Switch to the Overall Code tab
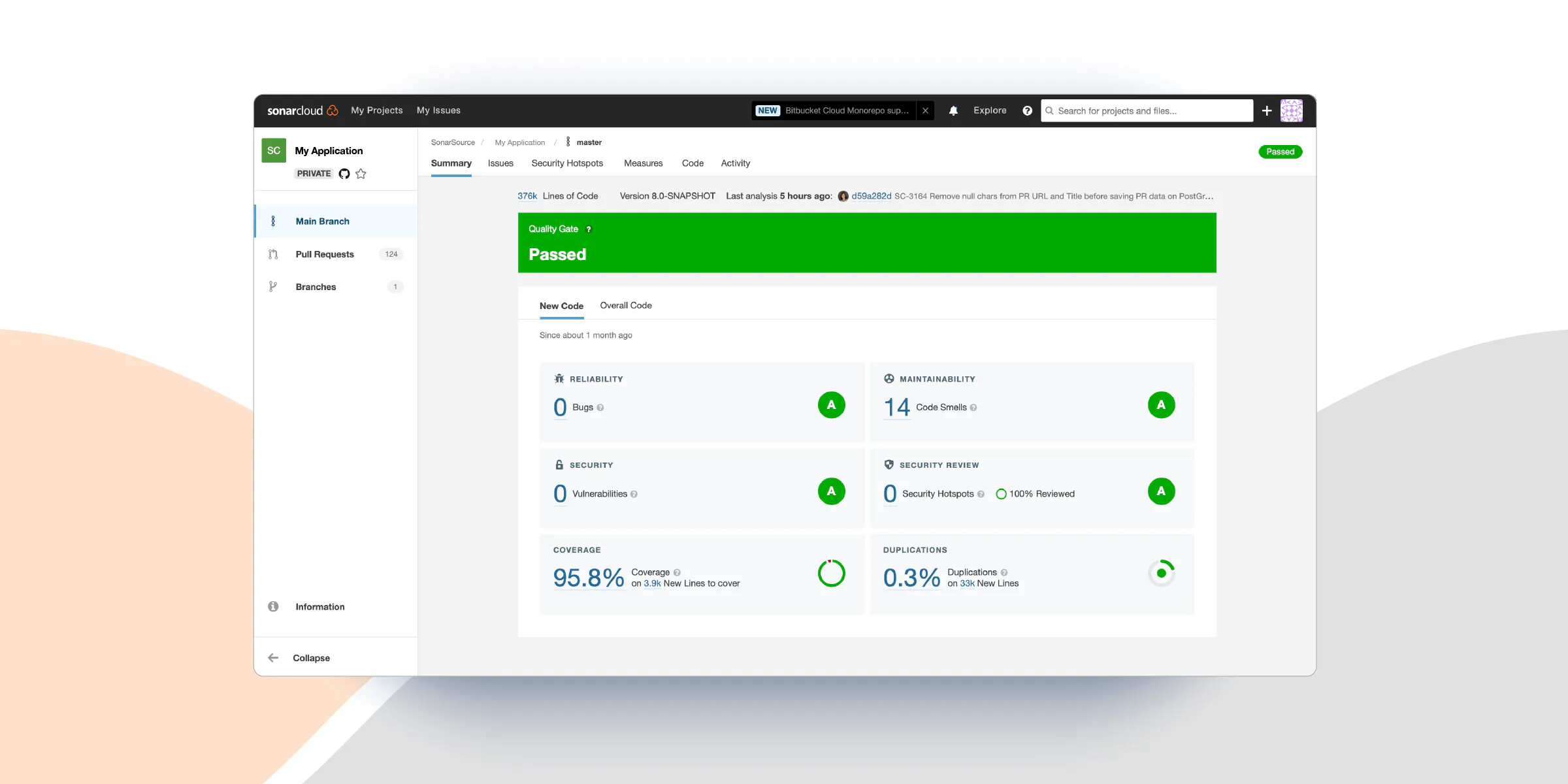 tap(625, 306)
